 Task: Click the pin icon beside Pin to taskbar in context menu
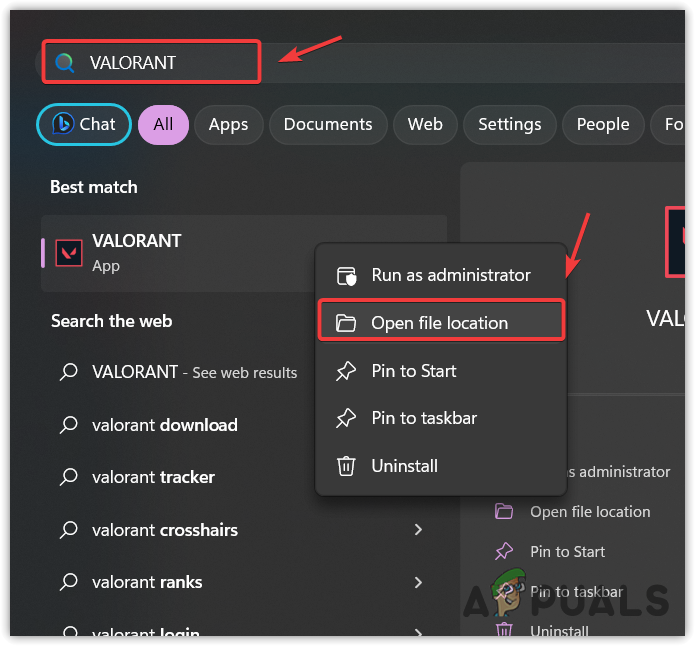point(346,418)
